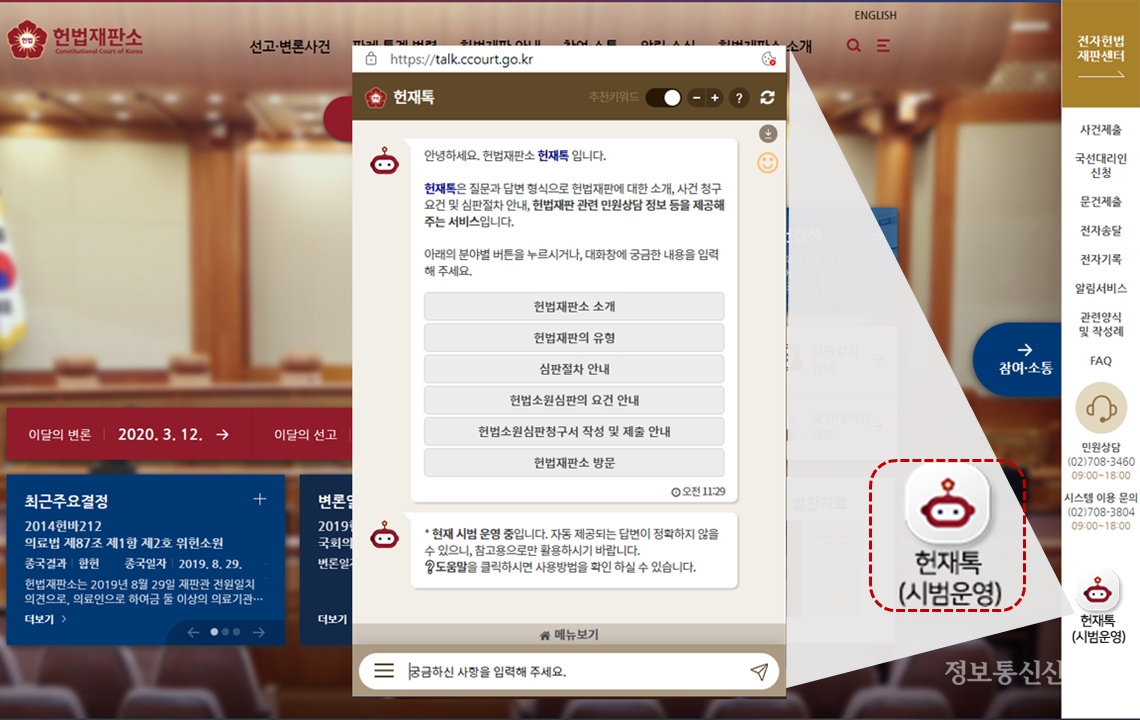Open the site search magnifier icon
Image resolution: width=1140 pixels, height=720 pixels.
tap(852, 45)
